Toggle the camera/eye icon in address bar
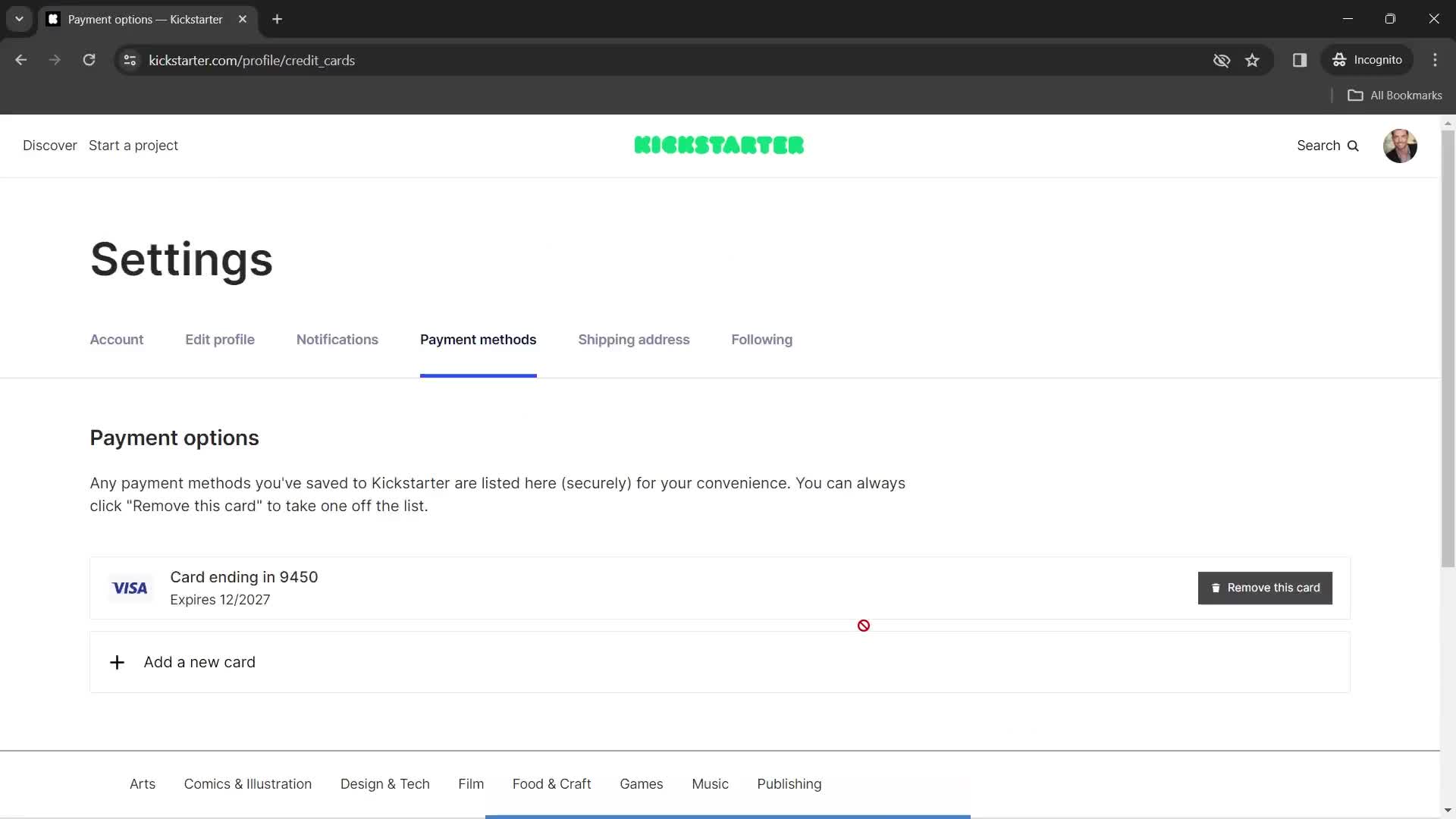The image size is (1456, 819). coord(1221,60)
